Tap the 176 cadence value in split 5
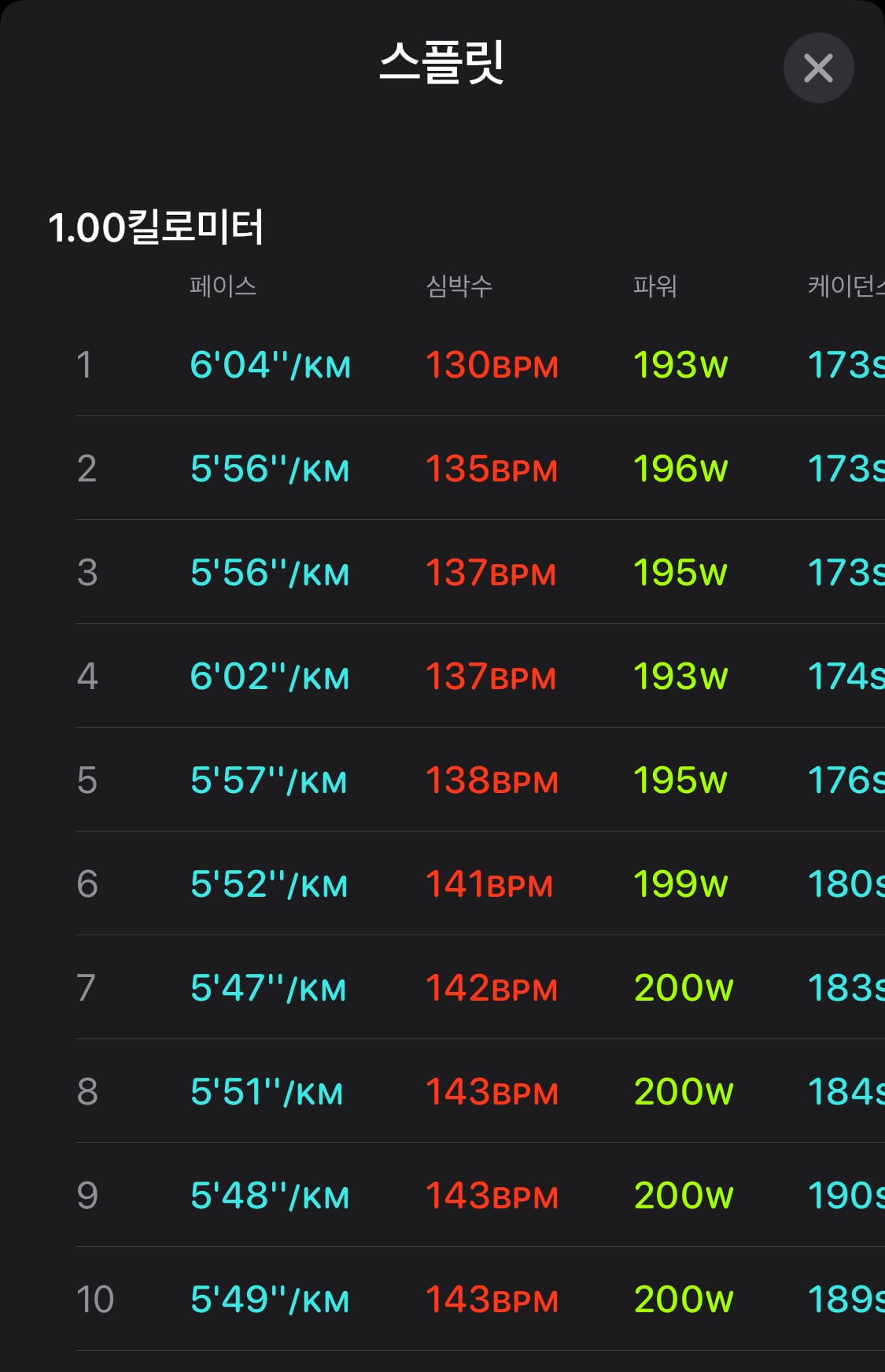The height and width of the screenshot is (1372, 885). (x=846, y=780)
